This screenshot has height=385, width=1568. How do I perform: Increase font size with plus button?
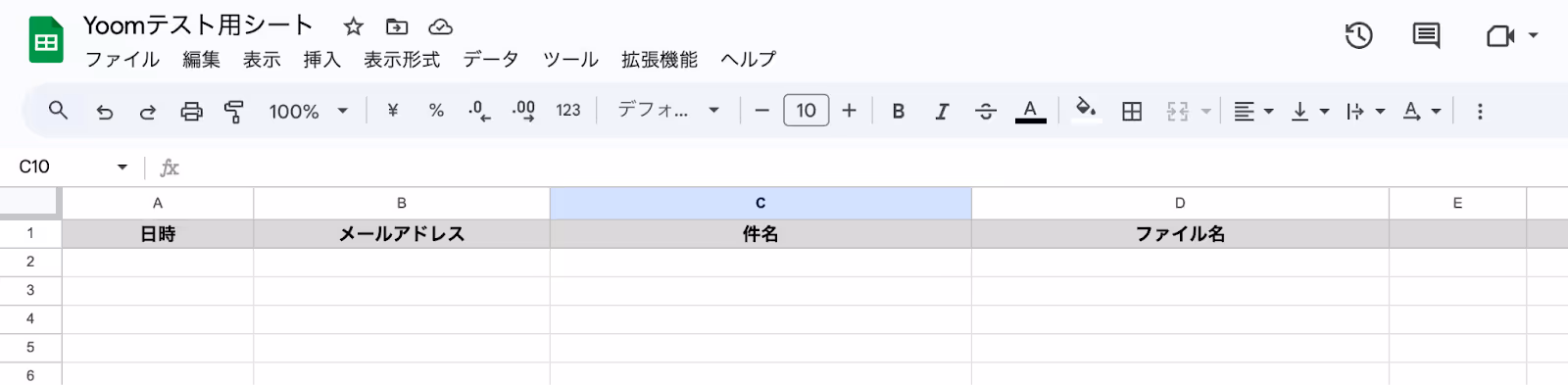pyautogui.click(x=849, y=111)
